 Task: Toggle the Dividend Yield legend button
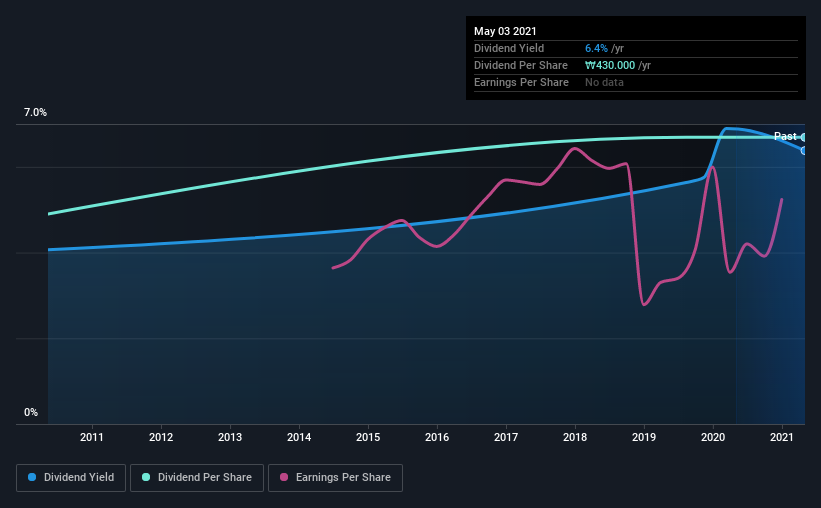71,478
